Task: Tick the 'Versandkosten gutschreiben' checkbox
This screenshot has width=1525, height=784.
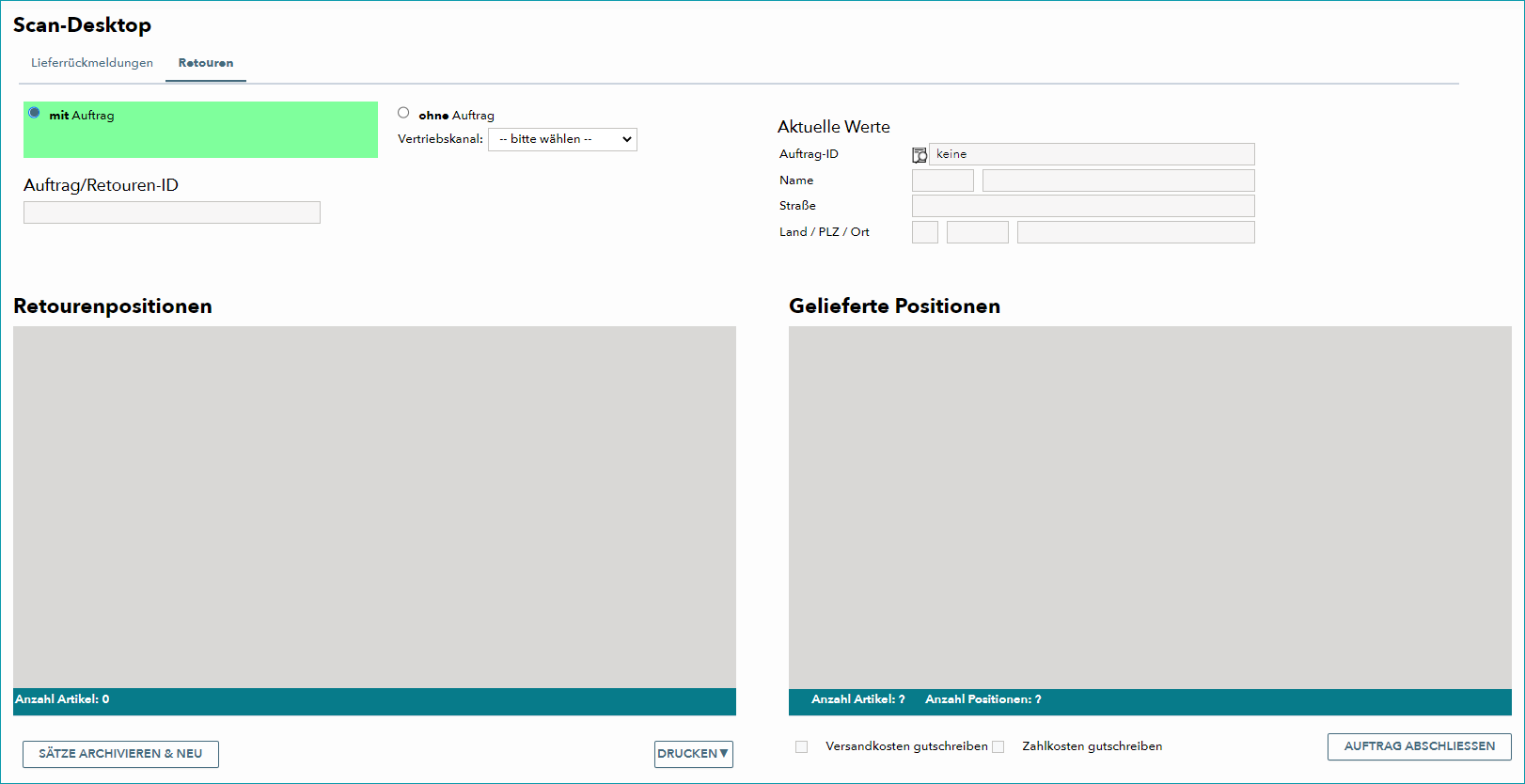Action: [802, 746]
